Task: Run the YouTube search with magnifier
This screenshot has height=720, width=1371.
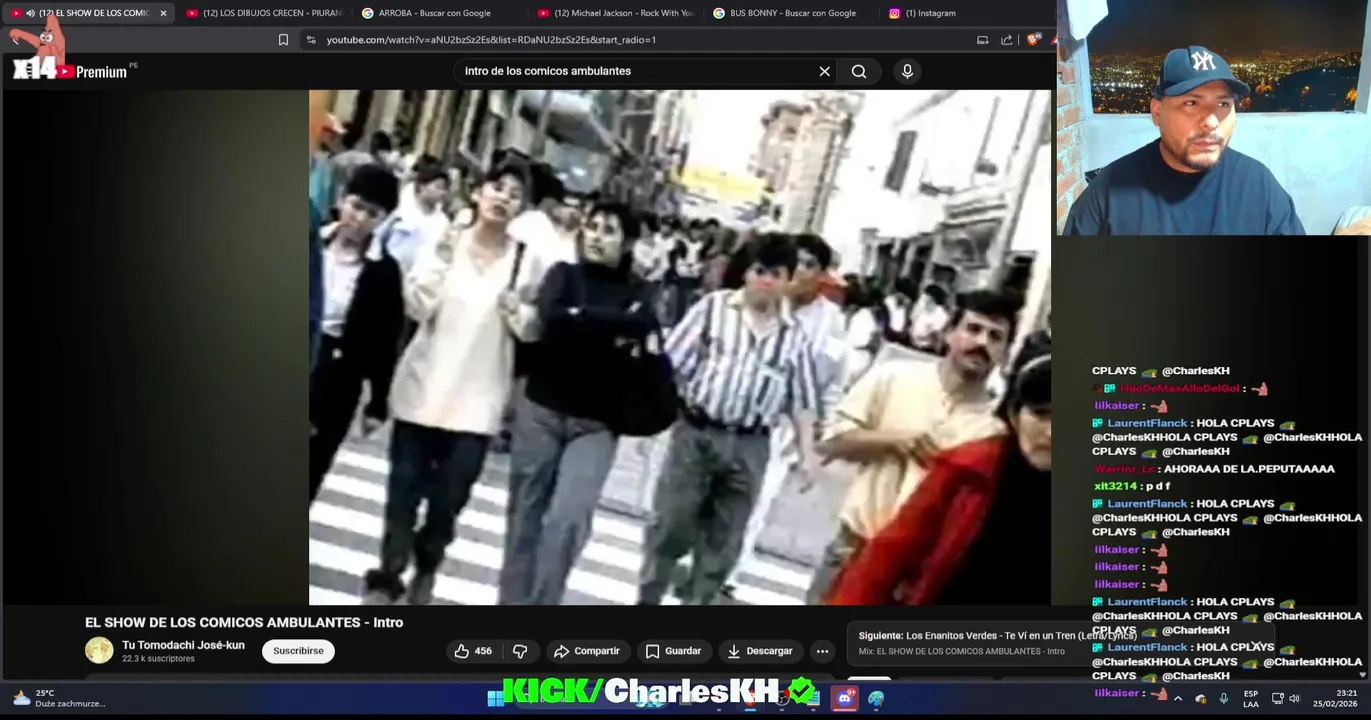Action: click(x=859, y=71)
